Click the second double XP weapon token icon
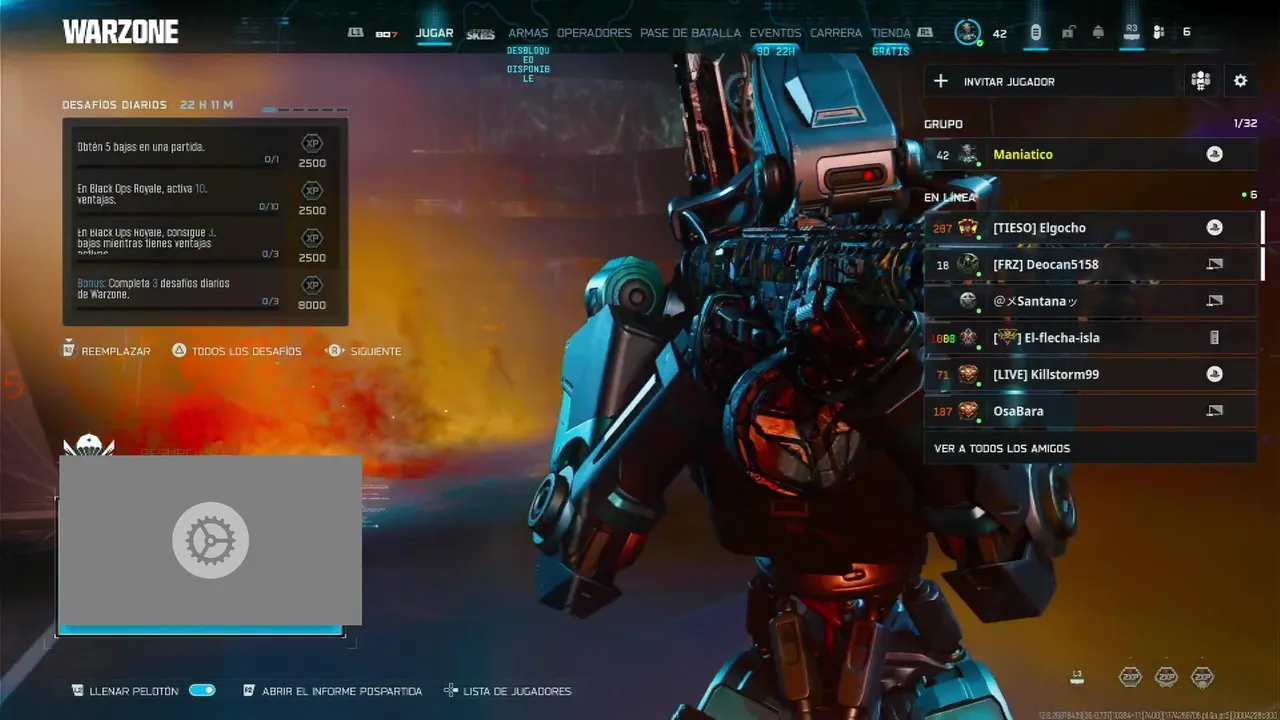1280x720 pixels. pos(1166,677)
